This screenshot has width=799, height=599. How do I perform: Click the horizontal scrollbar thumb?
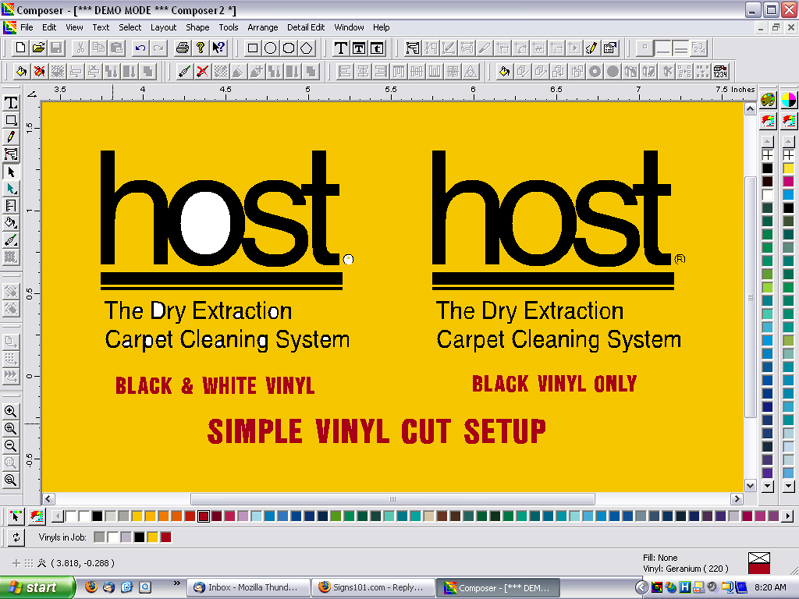pyautogui.click(x=392, y=499)
